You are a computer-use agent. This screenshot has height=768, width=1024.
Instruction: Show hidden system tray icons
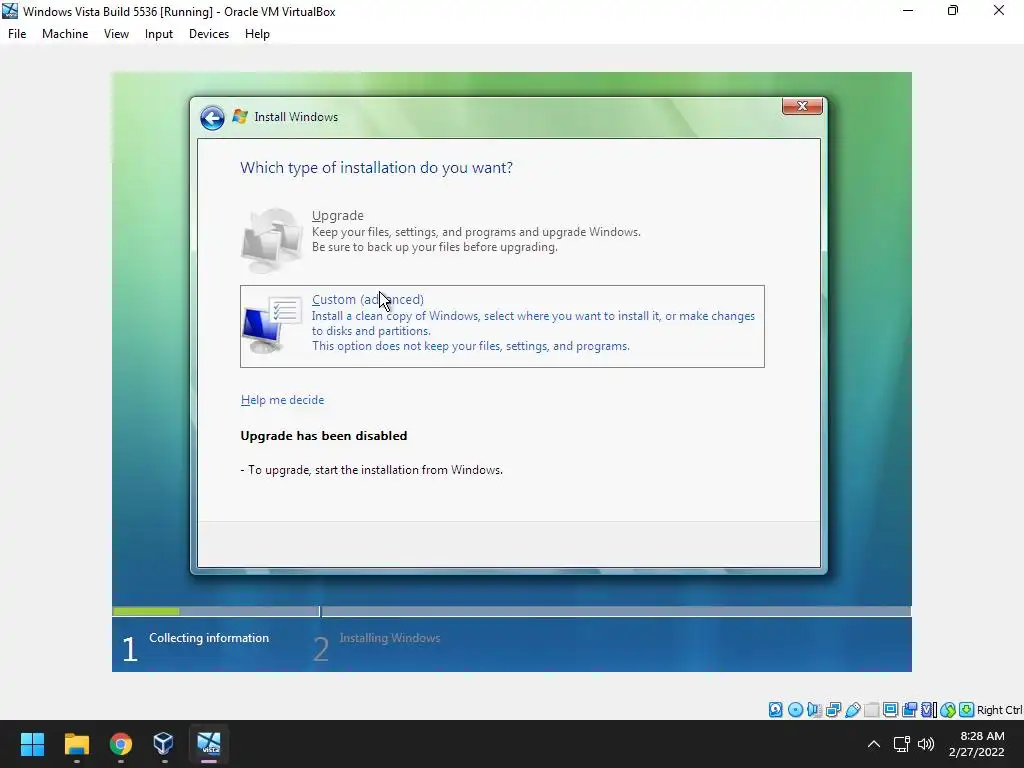[x=874, y=744]
